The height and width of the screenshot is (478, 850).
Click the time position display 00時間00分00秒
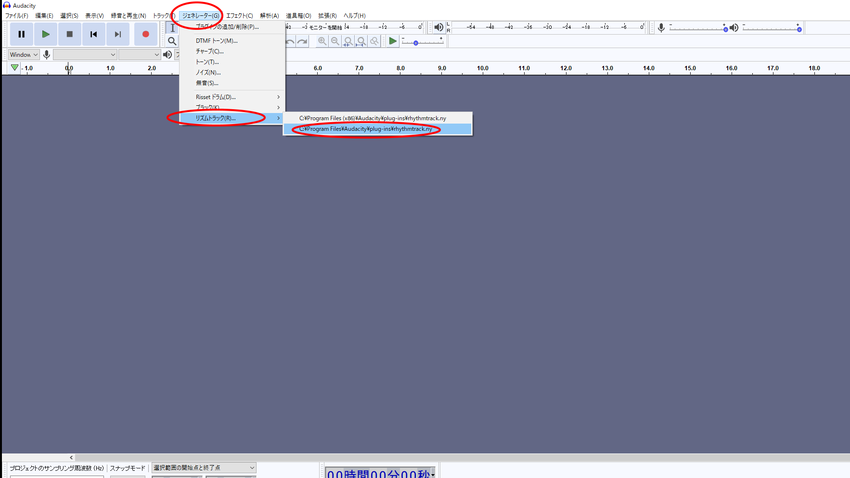tap(379, 473)
